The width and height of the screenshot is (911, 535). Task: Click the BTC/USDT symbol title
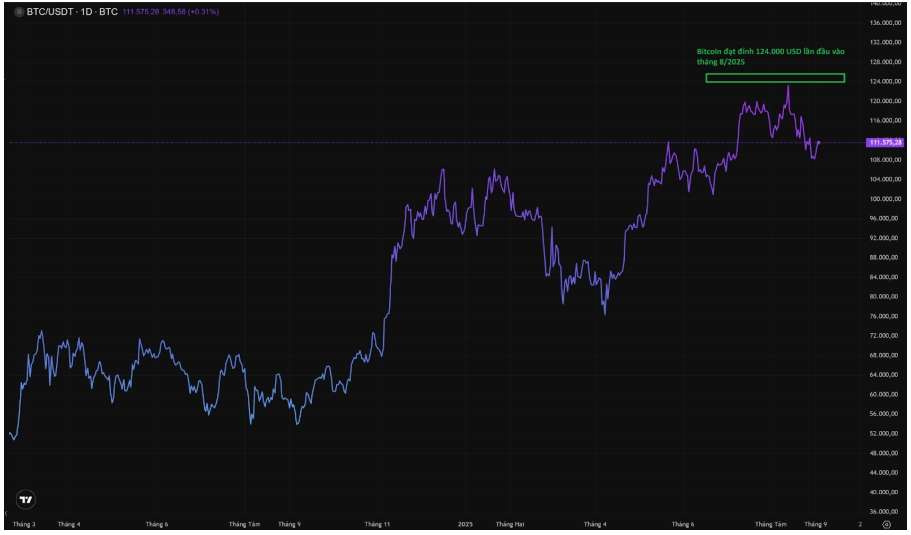point(50,11)
